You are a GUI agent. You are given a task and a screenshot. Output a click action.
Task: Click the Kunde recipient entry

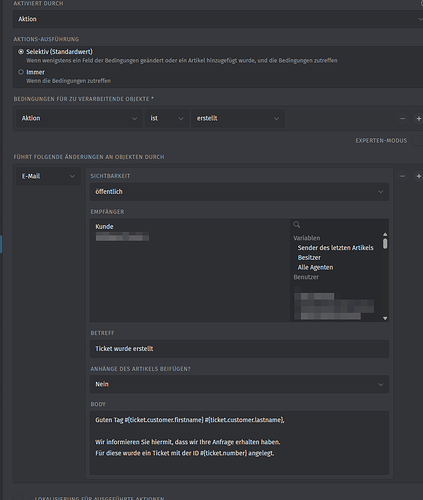click(x=104, y=227)
